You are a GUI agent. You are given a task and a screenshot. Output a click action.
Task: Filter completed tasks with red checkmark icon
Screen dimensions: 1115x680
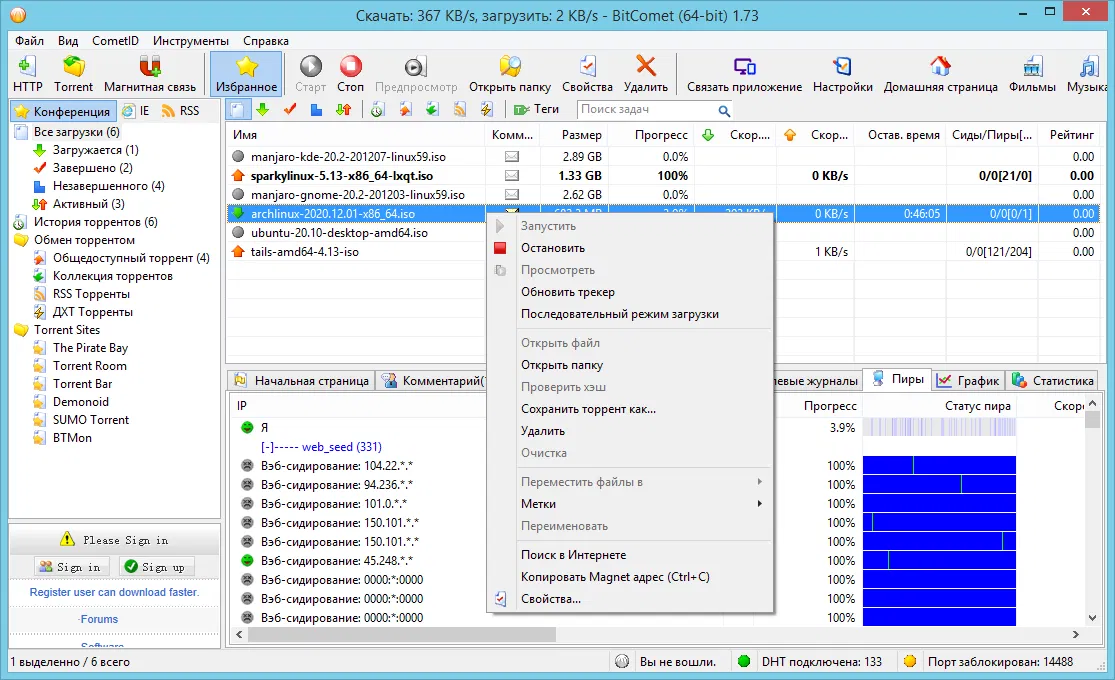point(289,110)
